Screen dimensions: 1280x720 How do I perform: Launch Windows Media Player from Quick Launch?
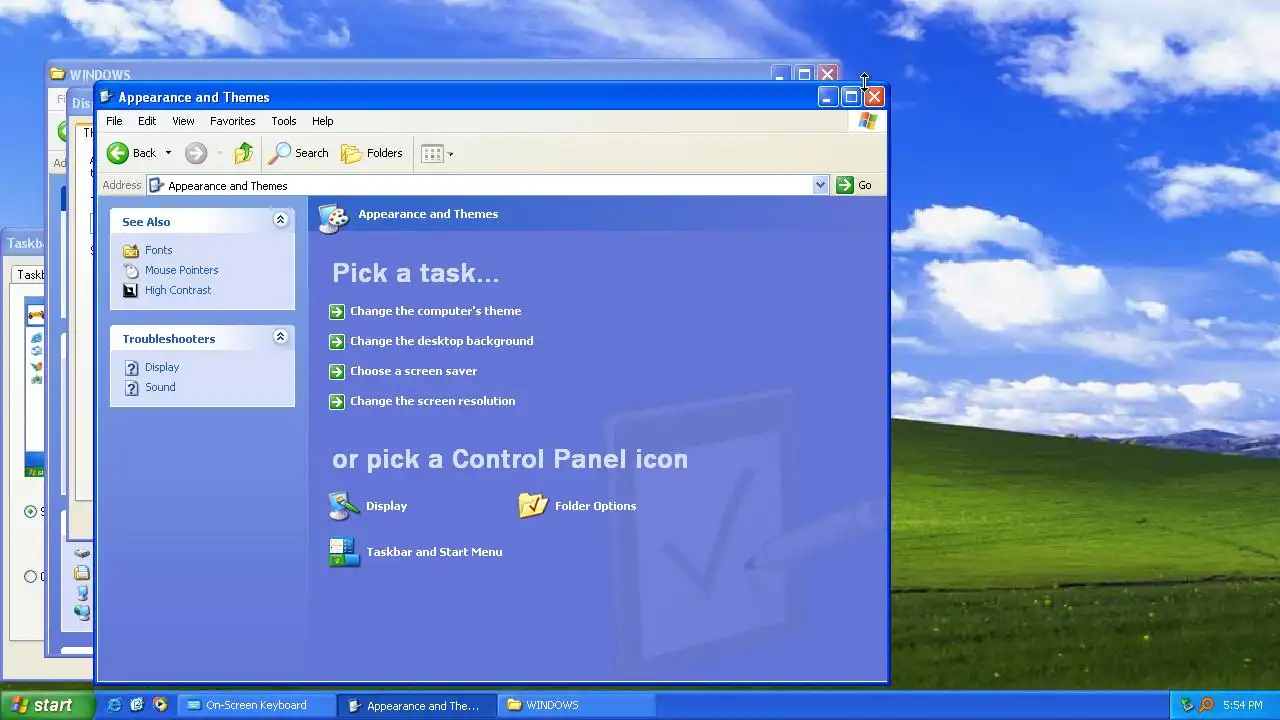pyautogui.click(x=160, y=705)
